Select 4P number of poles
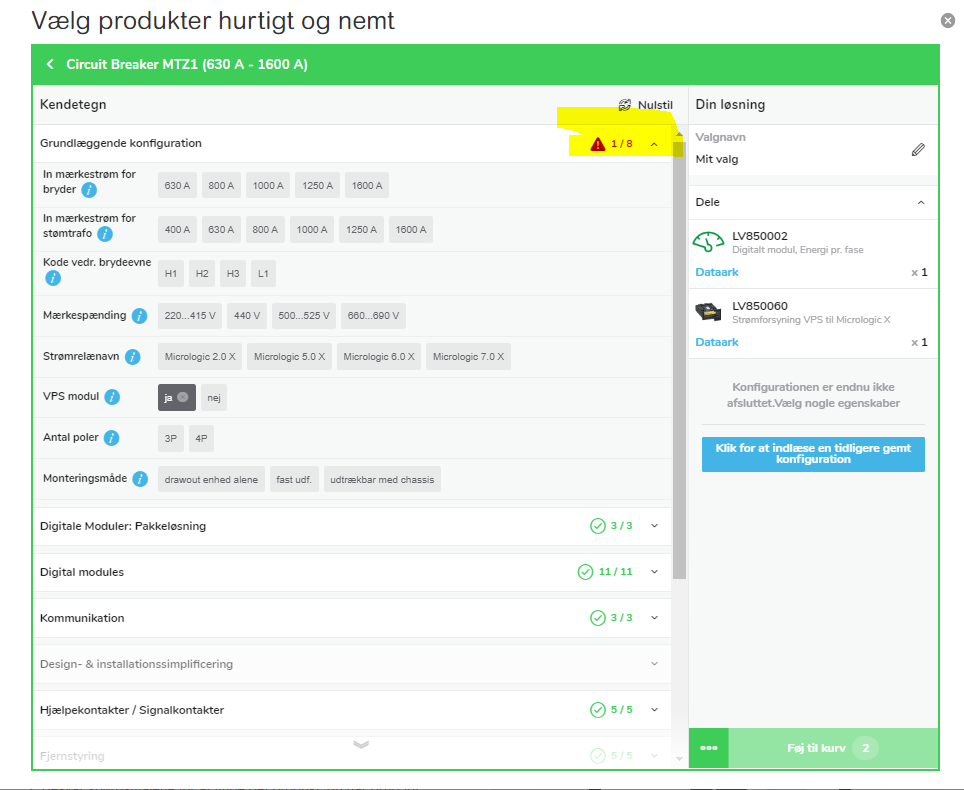 [201, 439]
